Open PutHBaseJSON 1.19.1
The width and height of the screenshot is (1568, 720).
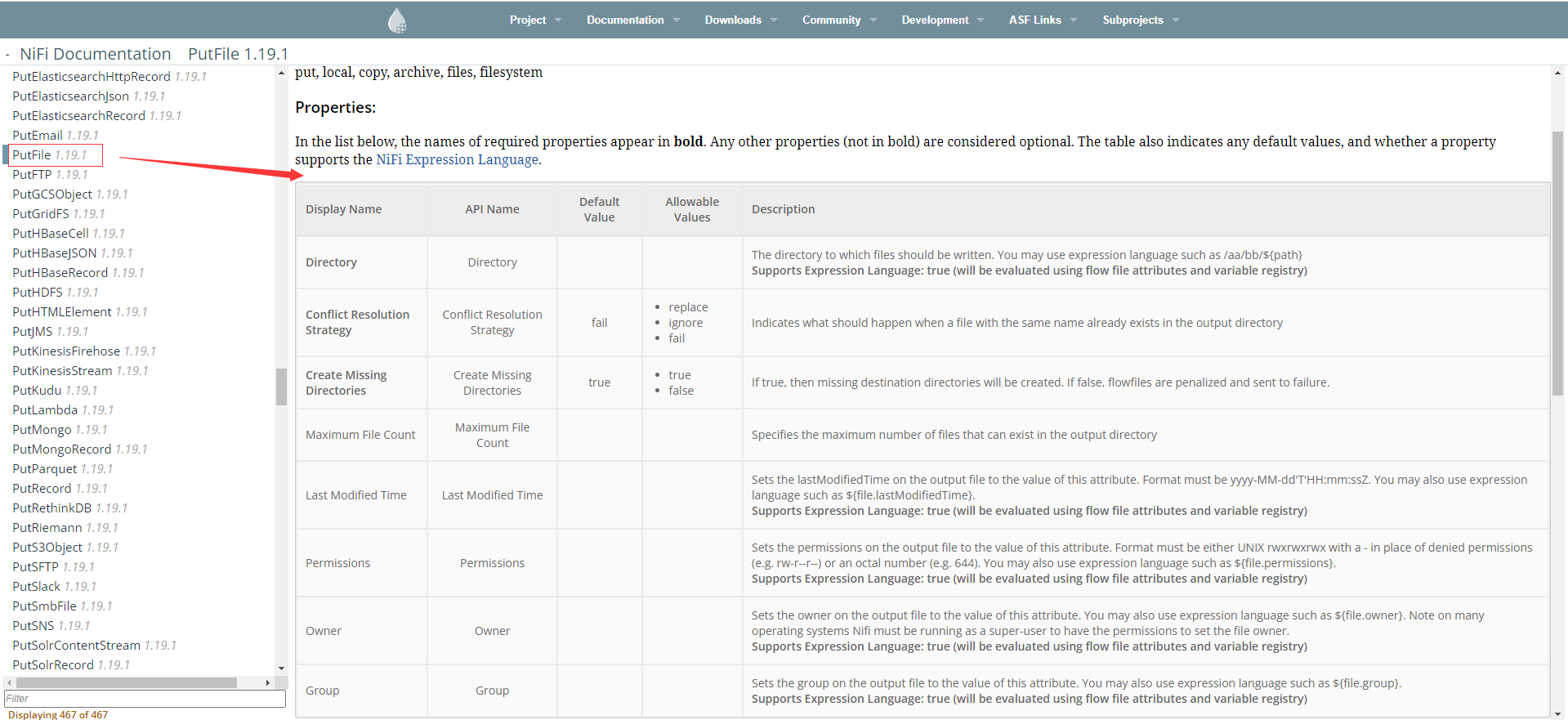(x=73, y=253)
